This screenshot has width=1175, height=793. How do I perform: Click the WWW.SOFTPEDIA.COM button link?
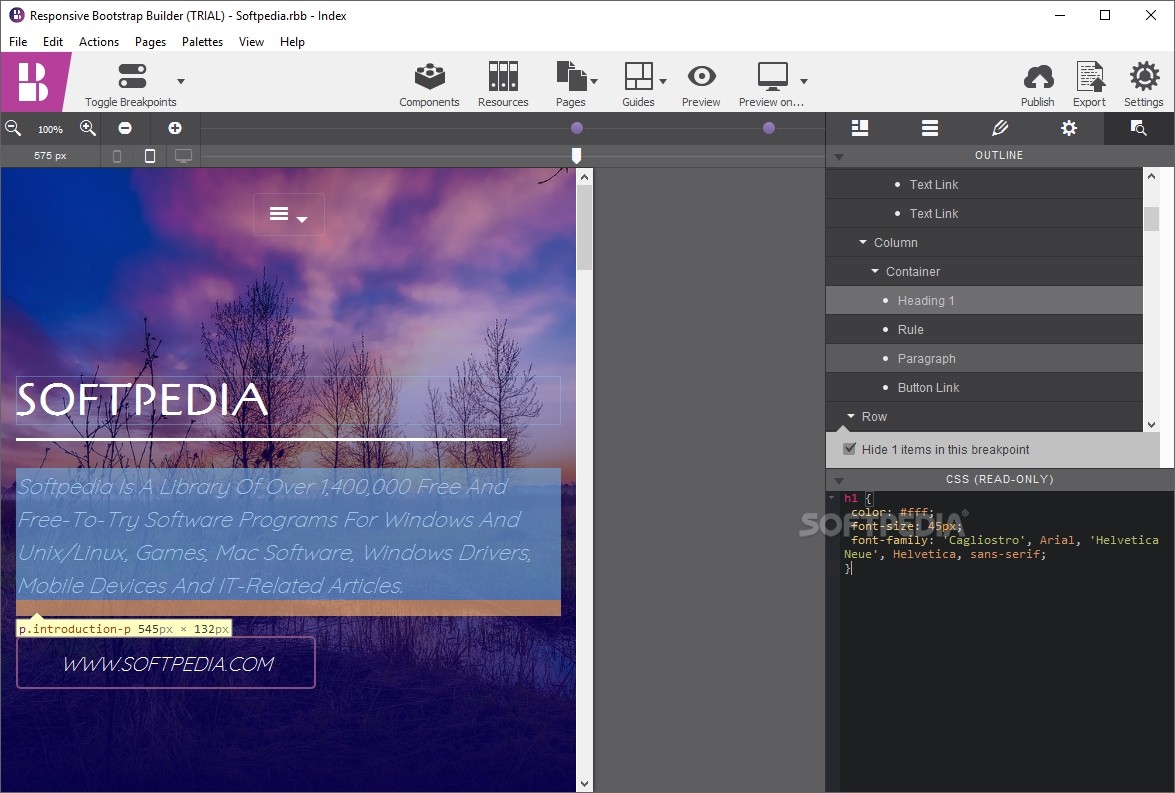pos(166,663)
